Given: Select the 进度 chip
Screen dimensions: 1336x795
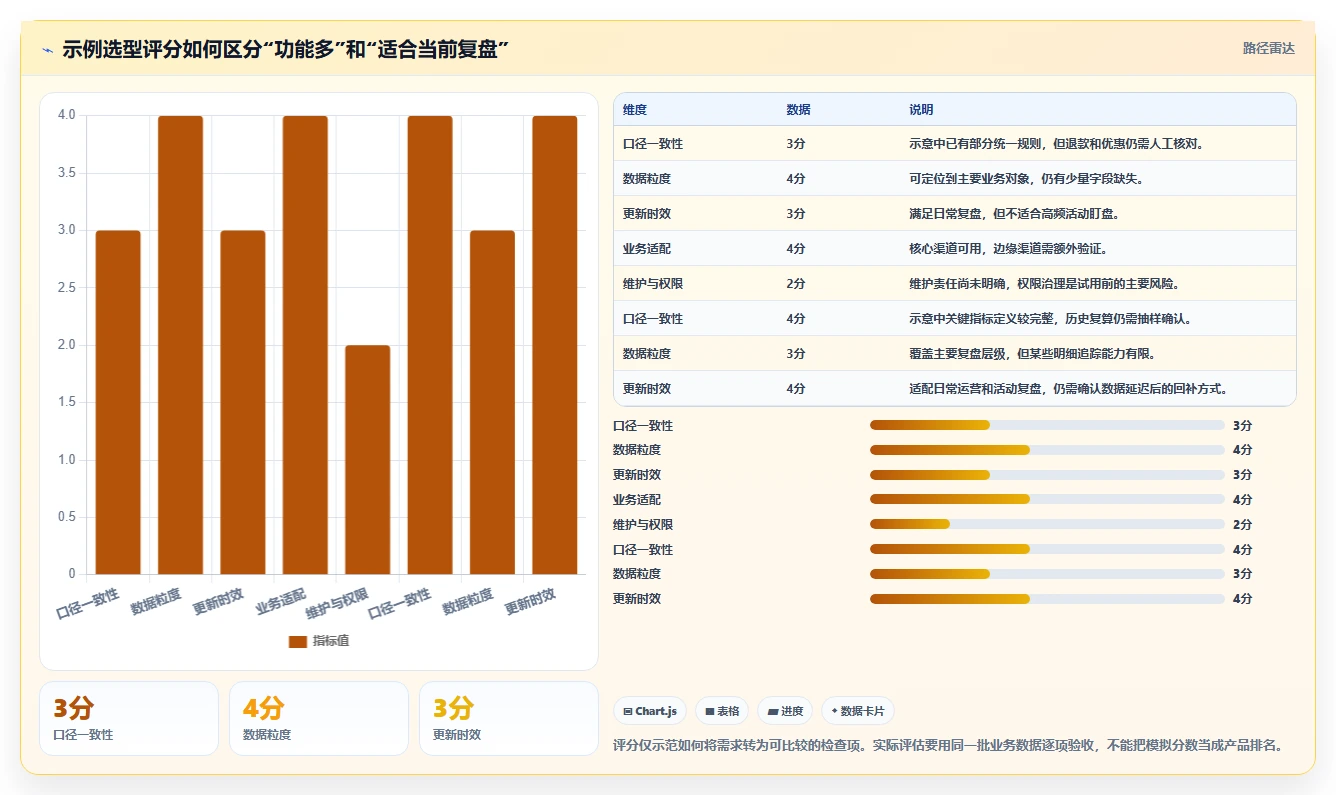Looking at the screenshot, I should 785,711.
